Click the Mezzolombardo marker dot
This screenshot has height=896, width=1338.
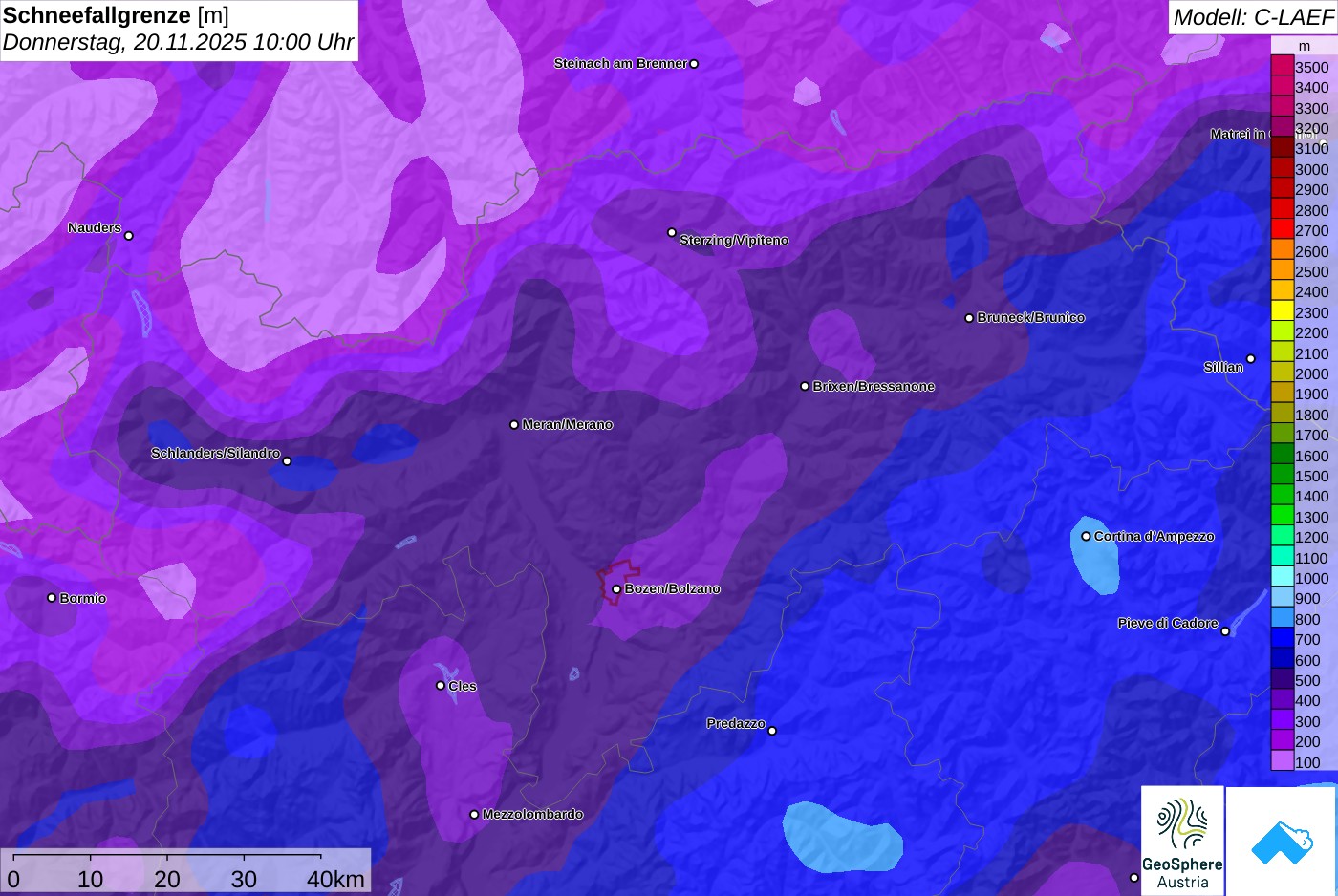tap(474, 815)
